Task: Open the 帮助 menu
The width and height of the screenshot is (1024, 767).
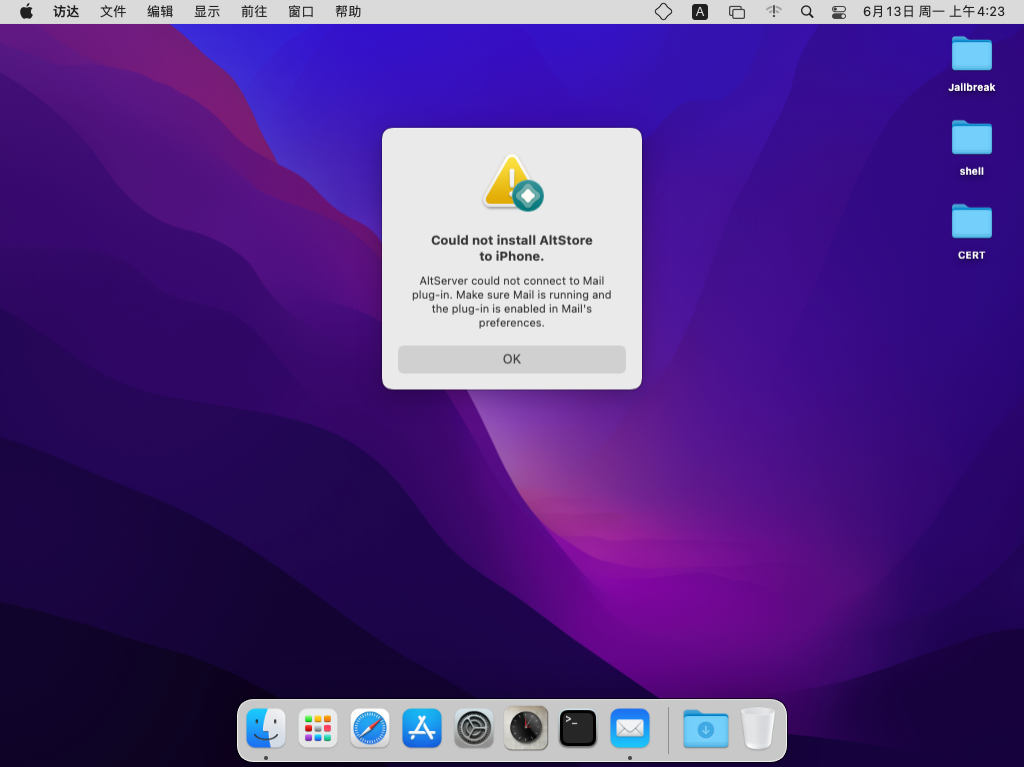Action: pos(348,12)
